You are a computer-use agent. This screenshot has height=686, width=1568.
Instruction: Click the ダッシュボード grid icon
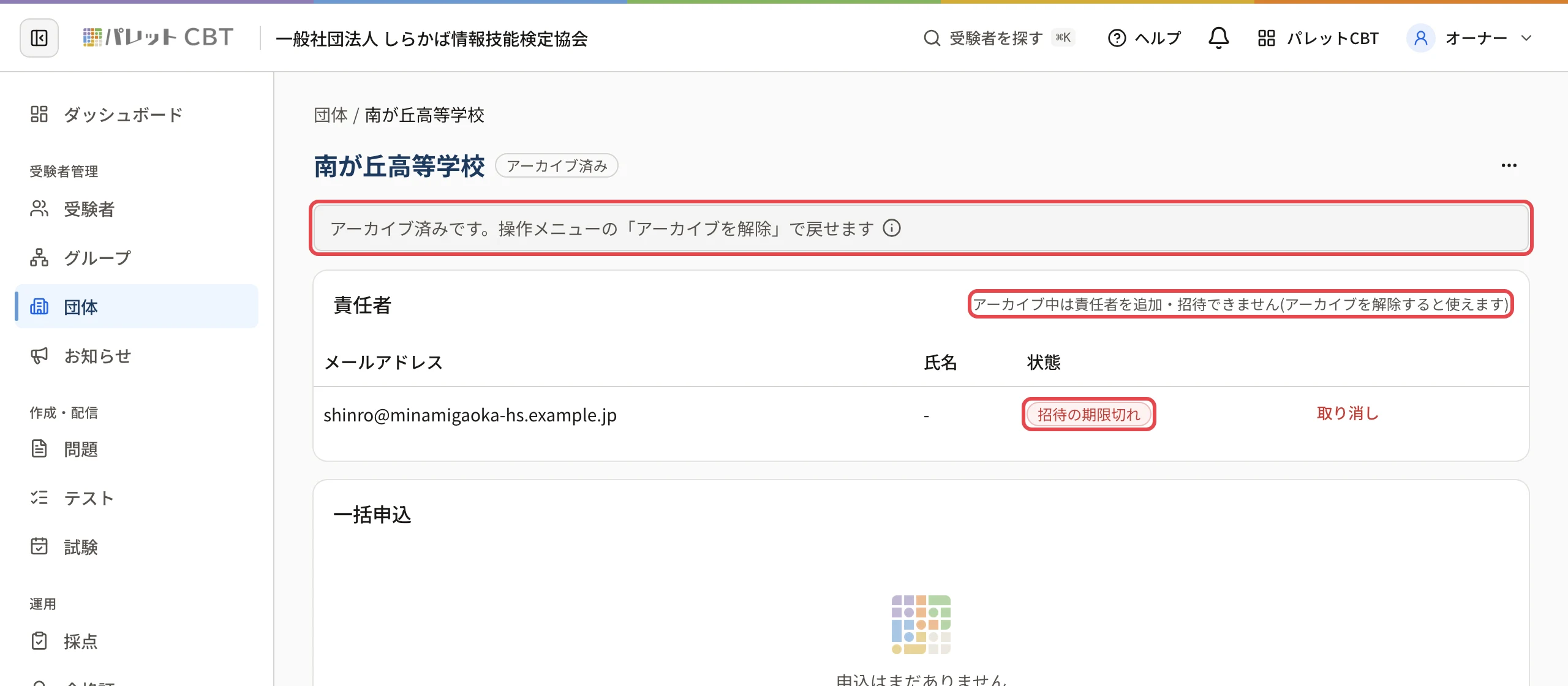pyautogui.click(x=39, y=114)
